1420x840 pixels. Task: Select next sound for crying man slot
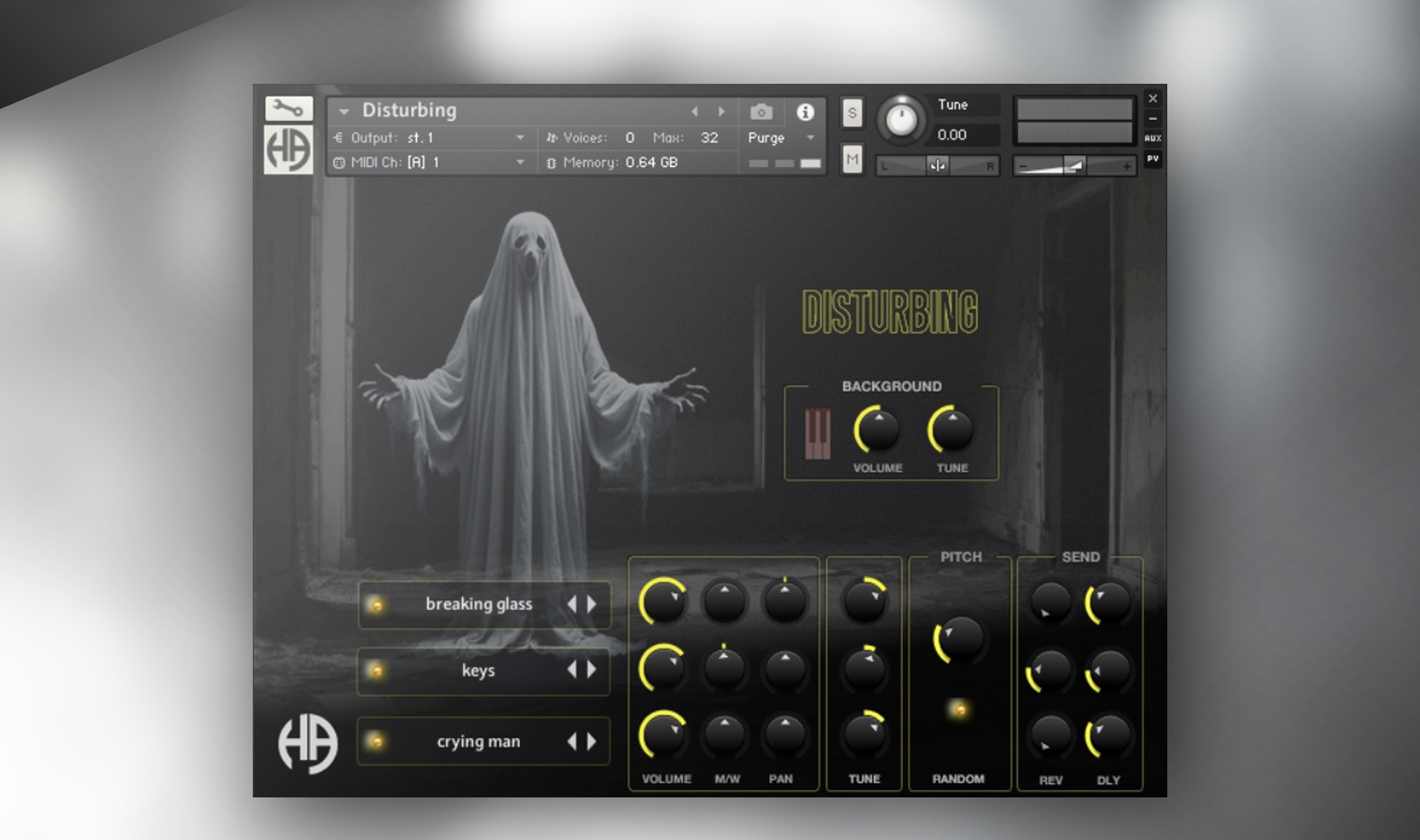[591, 741]
